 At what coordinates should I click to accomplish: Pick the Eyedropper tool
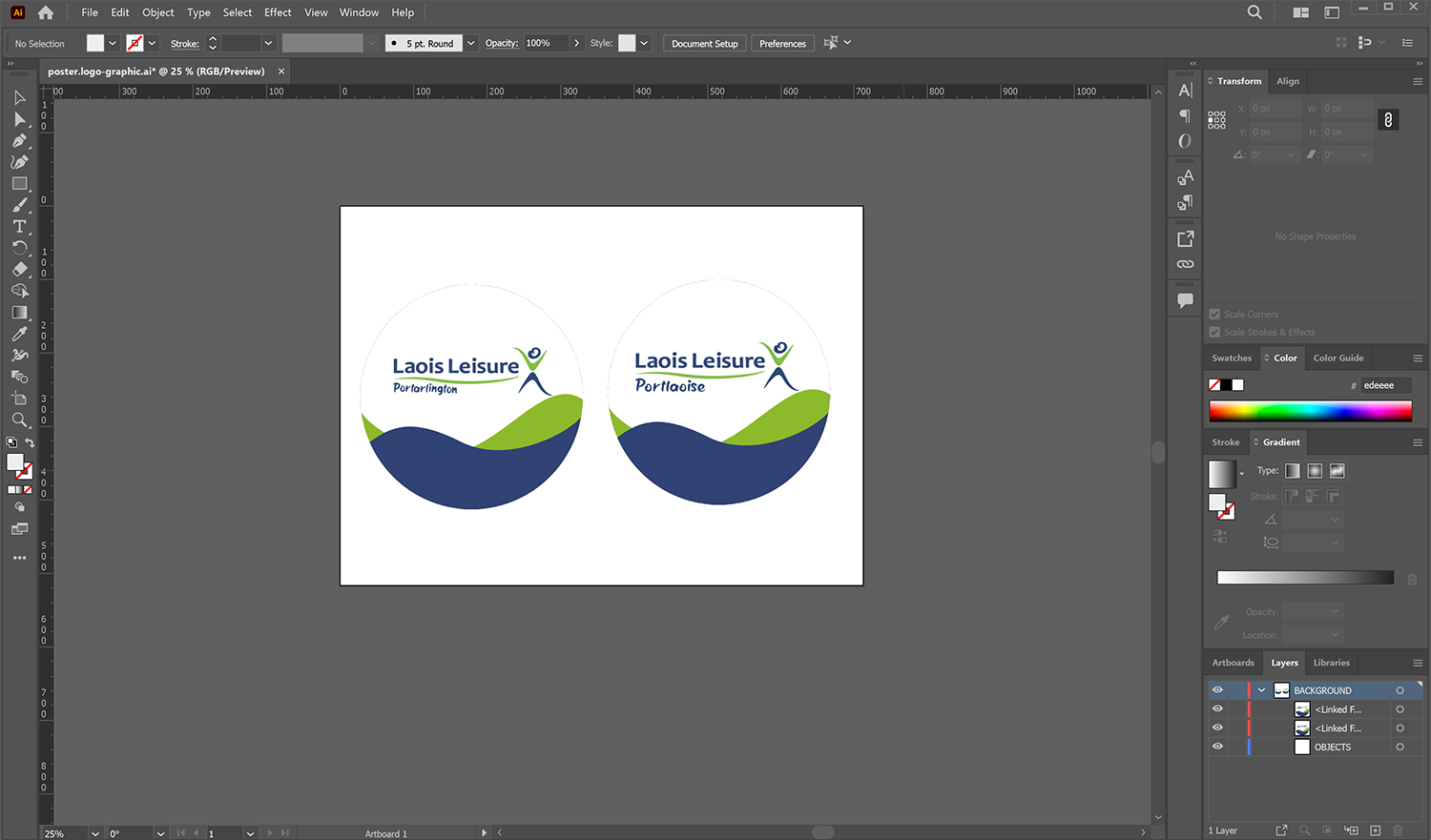(x=19, y=334)
